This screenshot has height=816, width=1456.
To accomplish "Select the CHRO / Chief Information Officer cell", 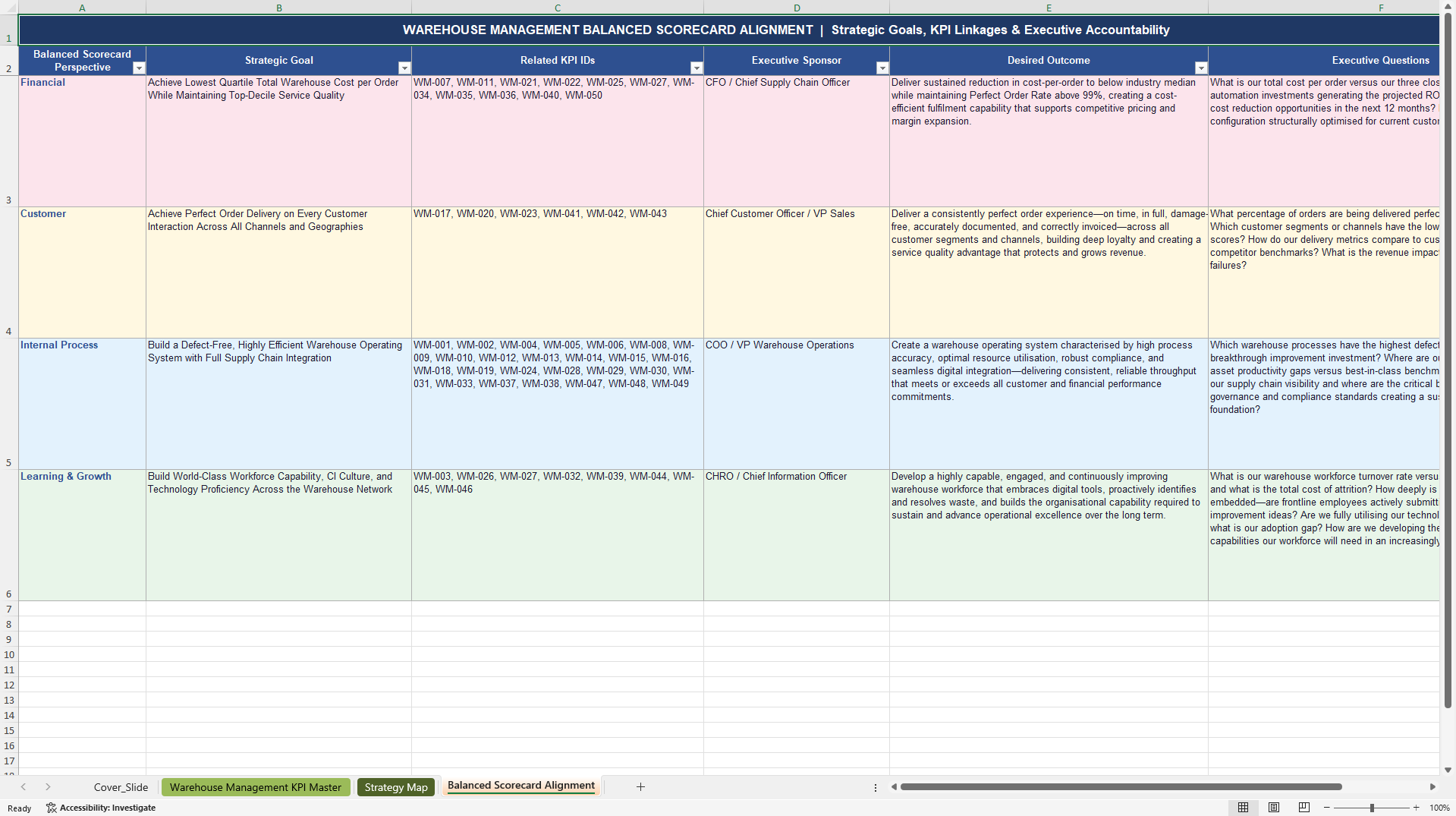I will pyautogui.click(x=797, y=535).
